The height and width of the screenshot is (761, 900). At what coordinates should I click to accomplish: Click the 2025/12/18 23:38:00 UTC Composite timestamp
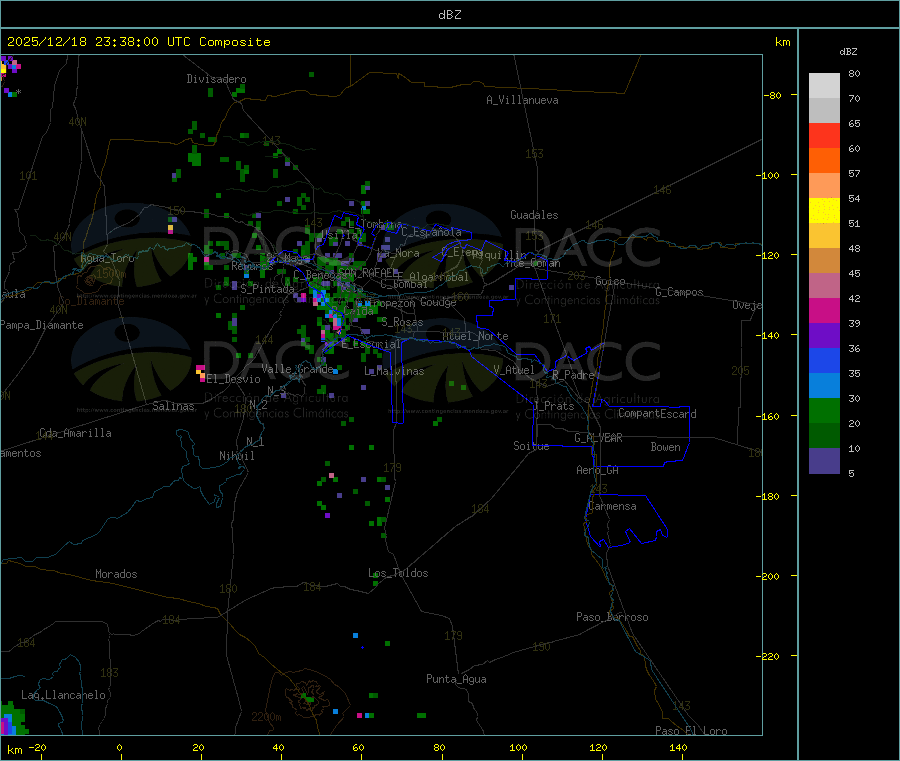(138, 42)
